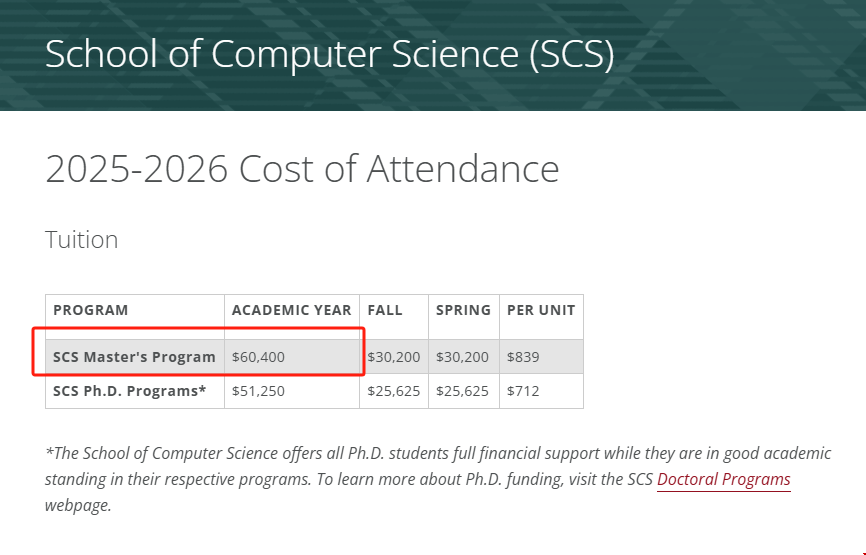The height and width of the screenshot is (555, 866).
Task: Click the SPRING column header
Action: point(463,310)
